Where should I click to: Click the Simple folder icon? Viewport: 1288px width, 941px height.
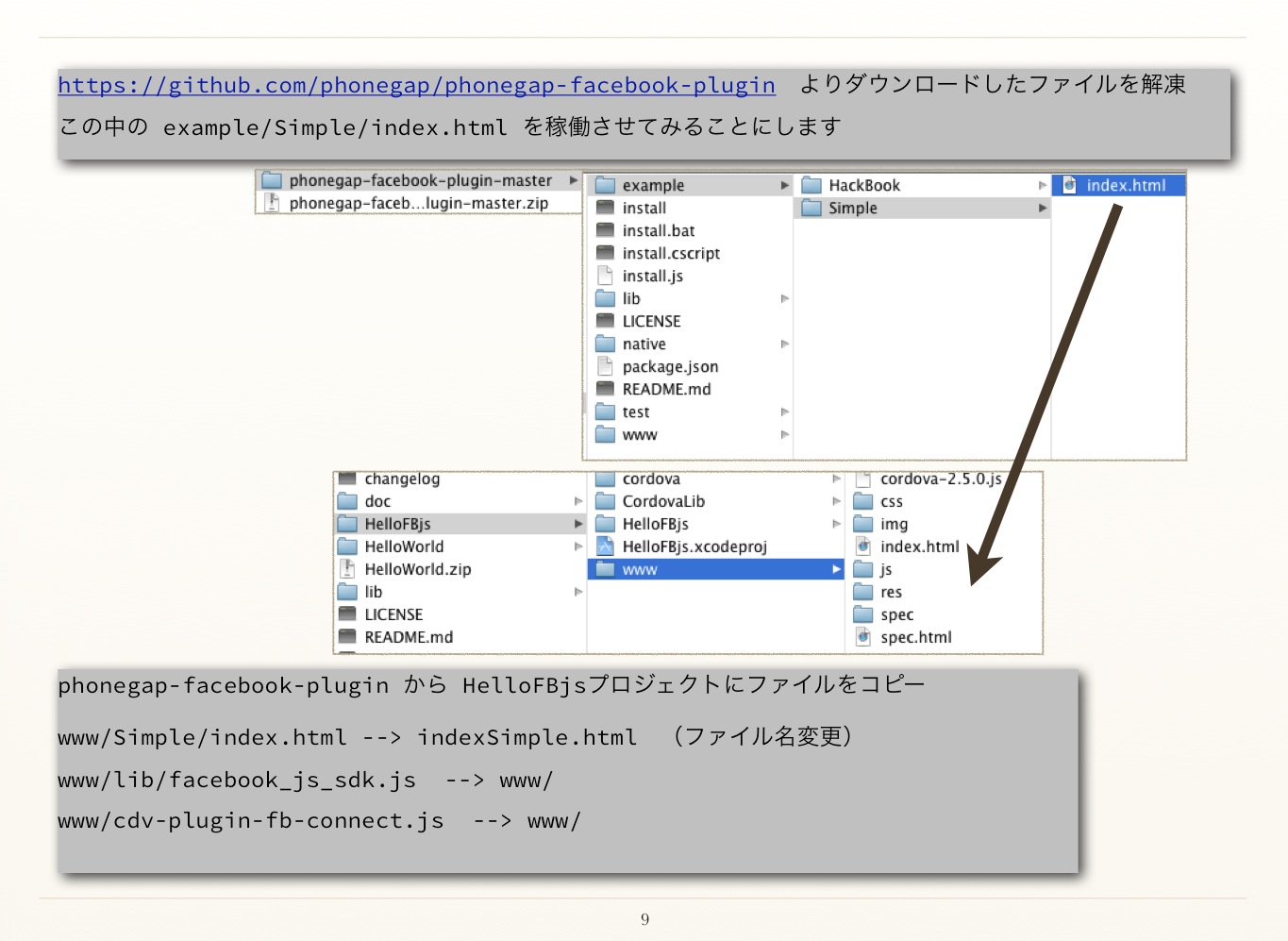[811, 208]
